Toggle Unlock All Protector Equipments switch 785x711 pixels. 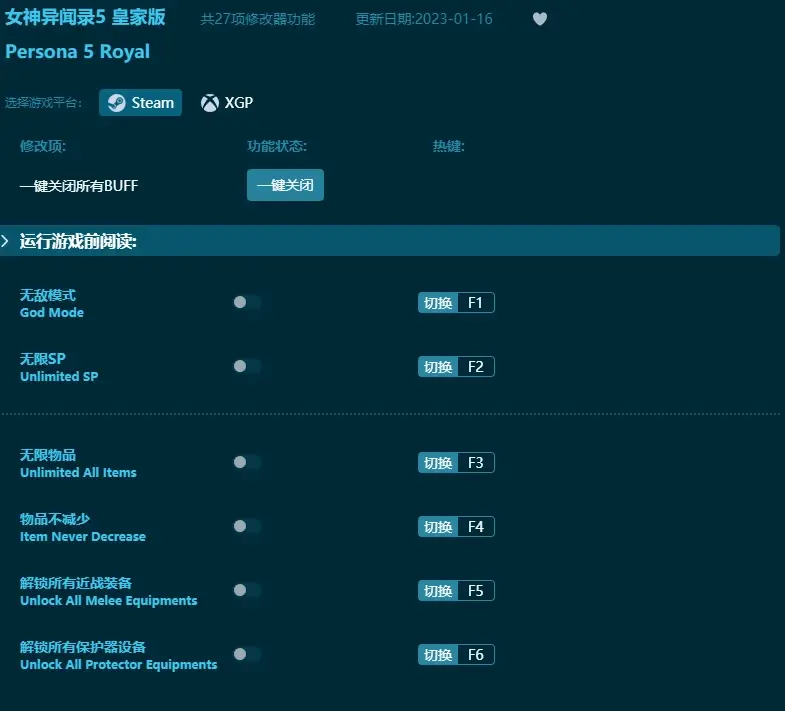coord(247,654)
